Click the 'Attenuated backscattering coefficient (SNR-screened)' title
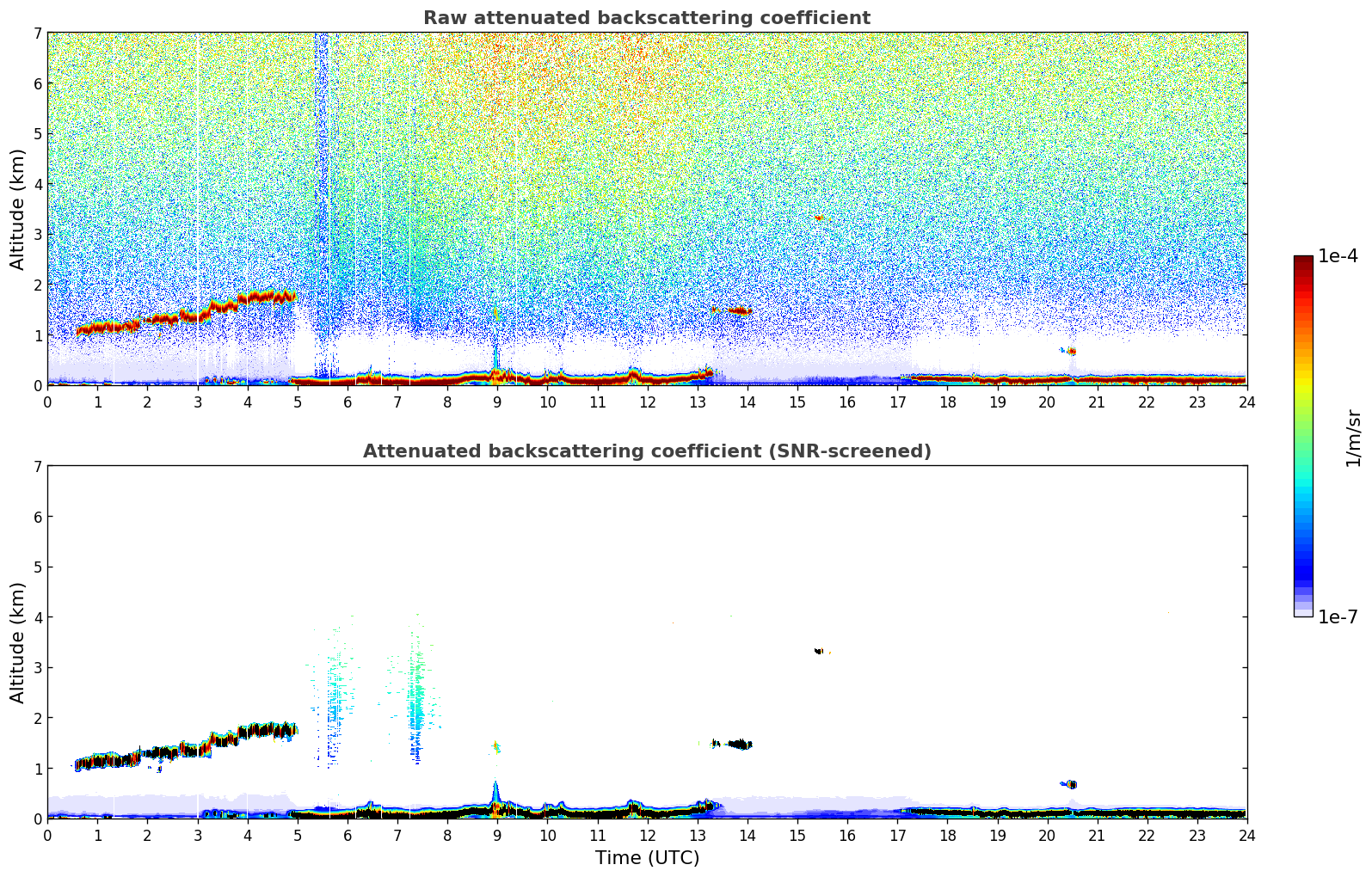Screen dimensions: 1372x877 point(647,451)
